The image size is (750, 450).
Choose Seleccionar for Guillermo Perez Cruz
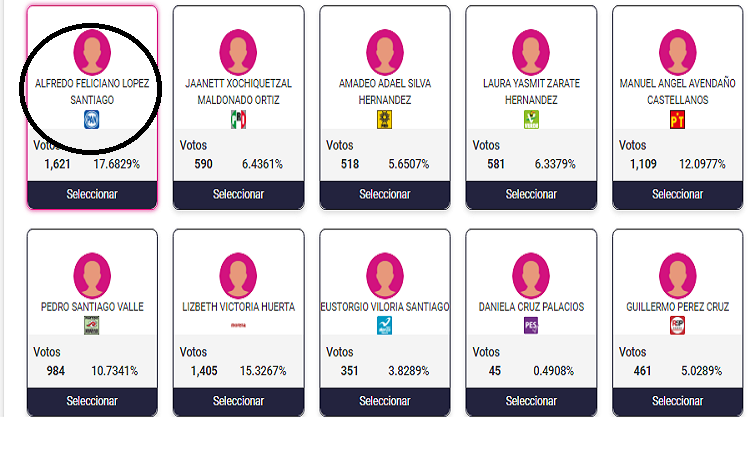pos(677,401)
